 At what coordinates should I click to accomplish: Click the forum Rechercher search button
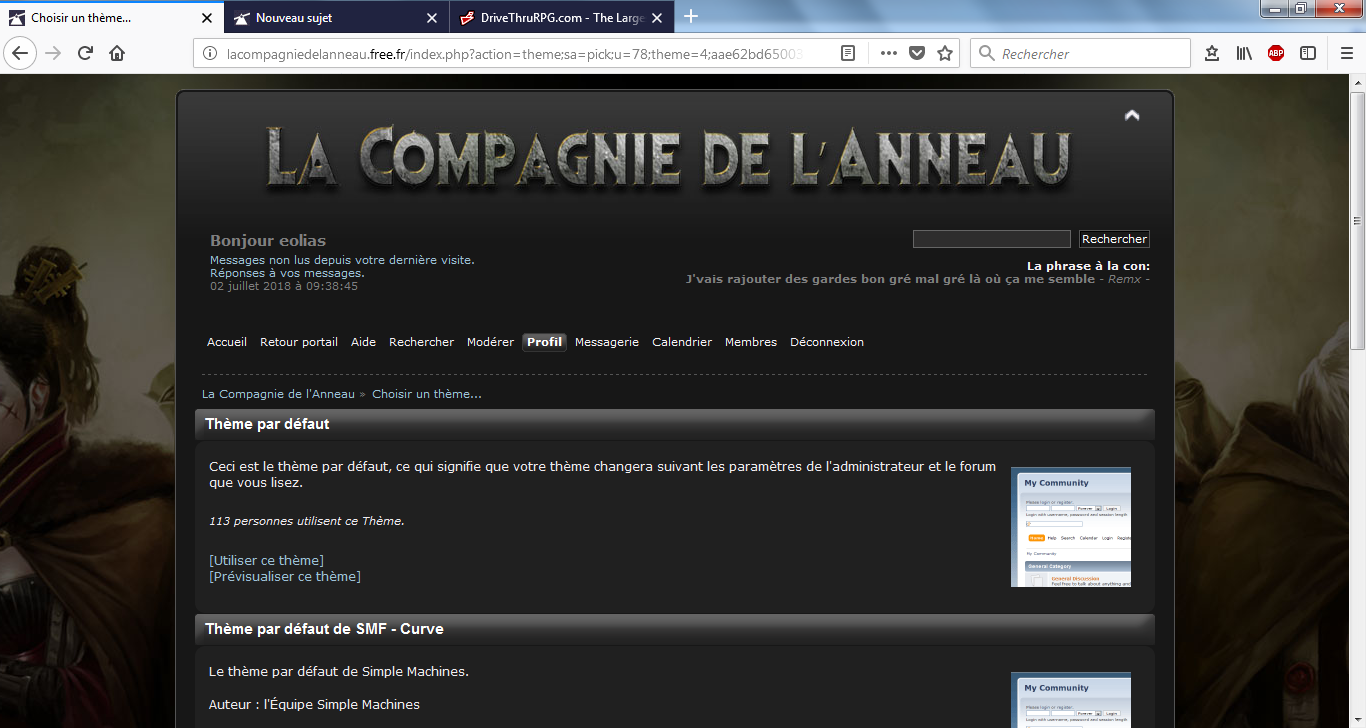pyautogui.click(x=1114, y=239)
